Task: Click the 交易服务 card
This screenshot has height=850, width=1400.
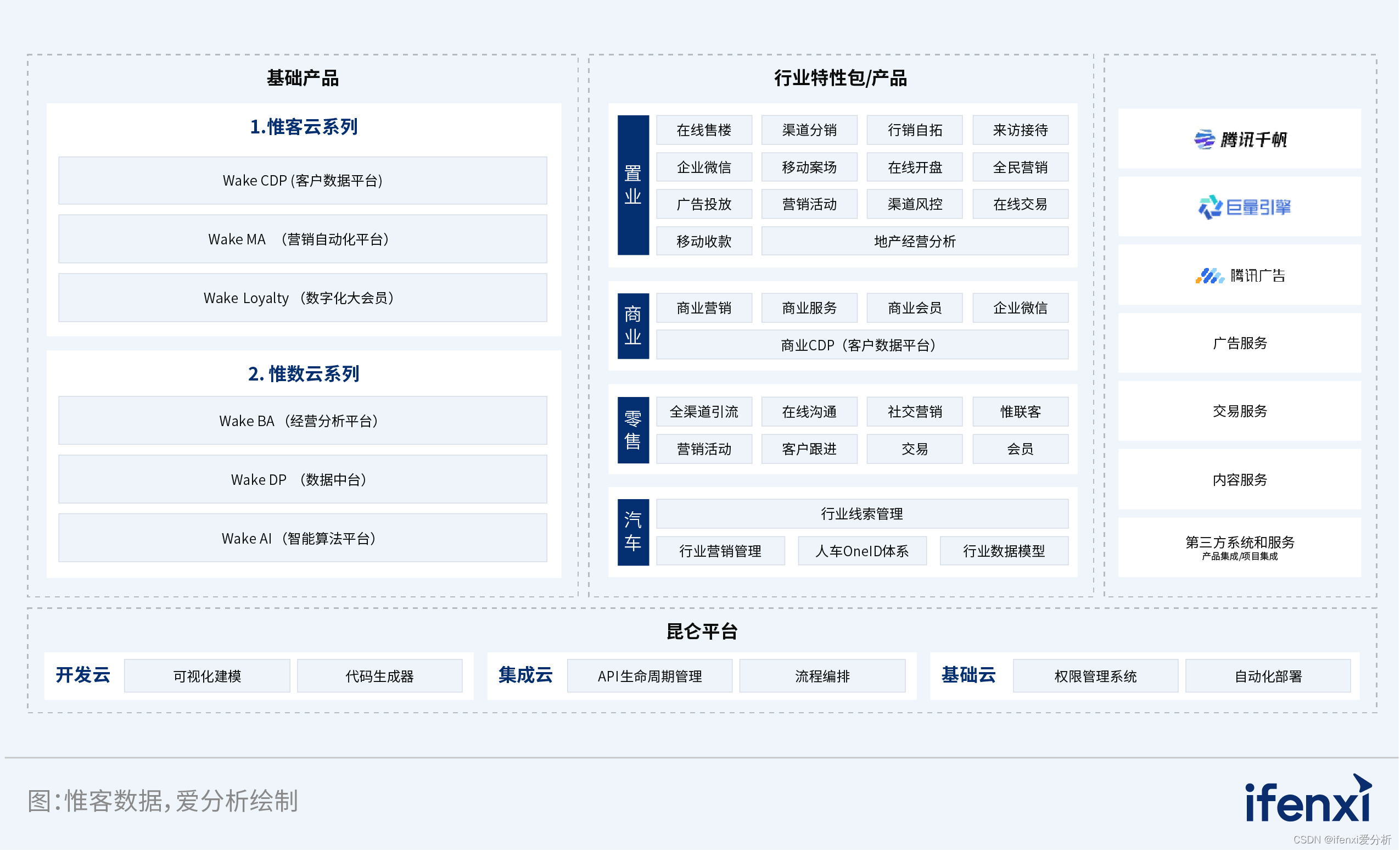Action: coord(1240,411)
